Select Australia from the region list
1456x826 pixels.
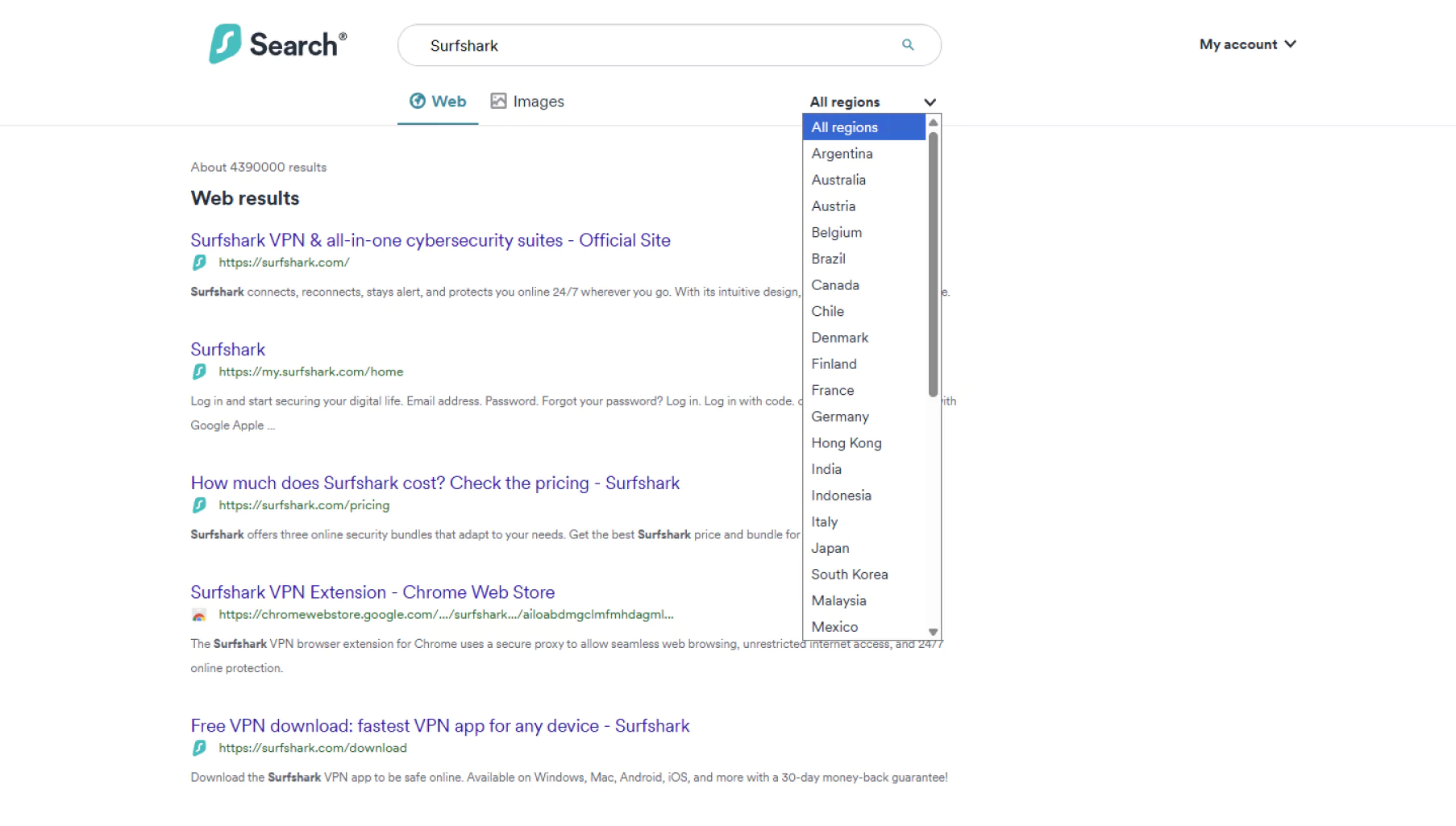click(x=864, y=180)
